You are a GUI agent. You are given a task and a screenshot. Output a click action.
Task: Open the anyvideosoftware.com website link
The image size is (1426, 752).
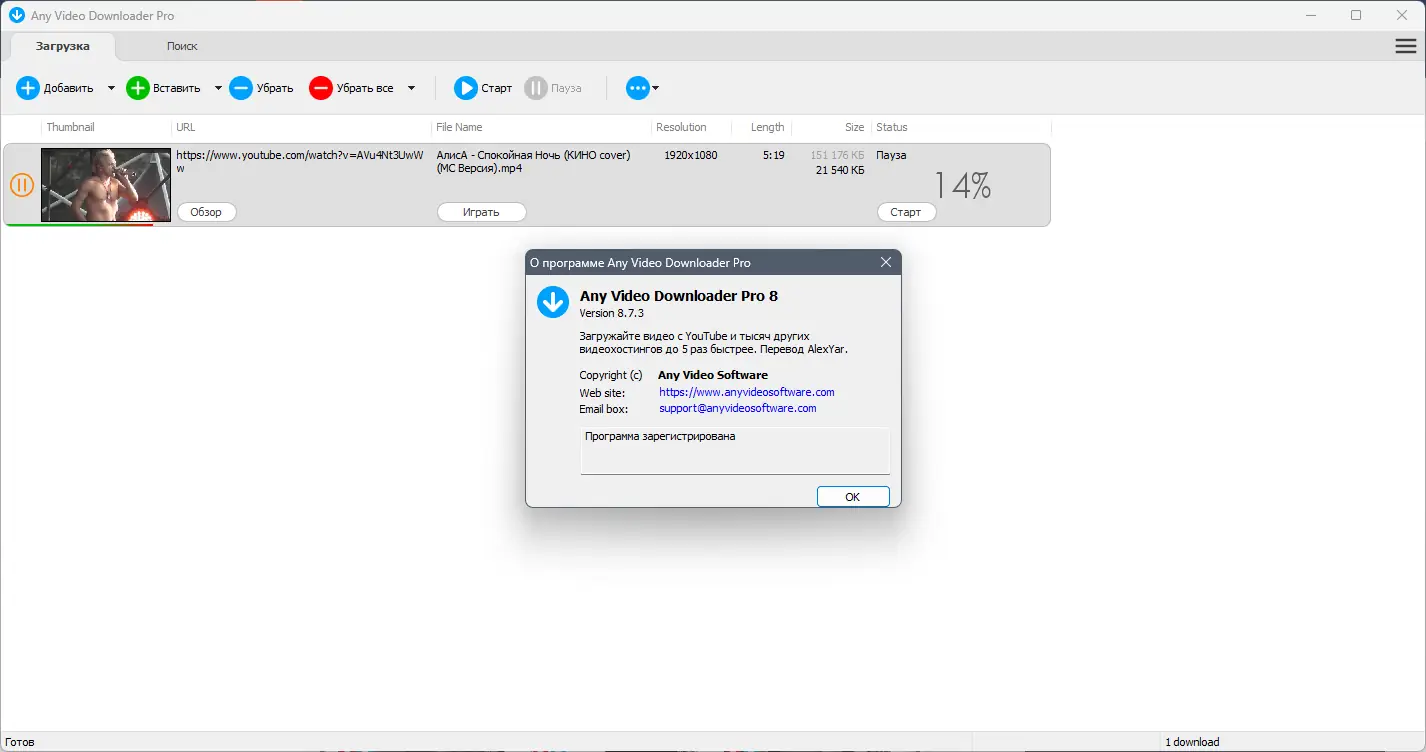(x=746, y=392)
